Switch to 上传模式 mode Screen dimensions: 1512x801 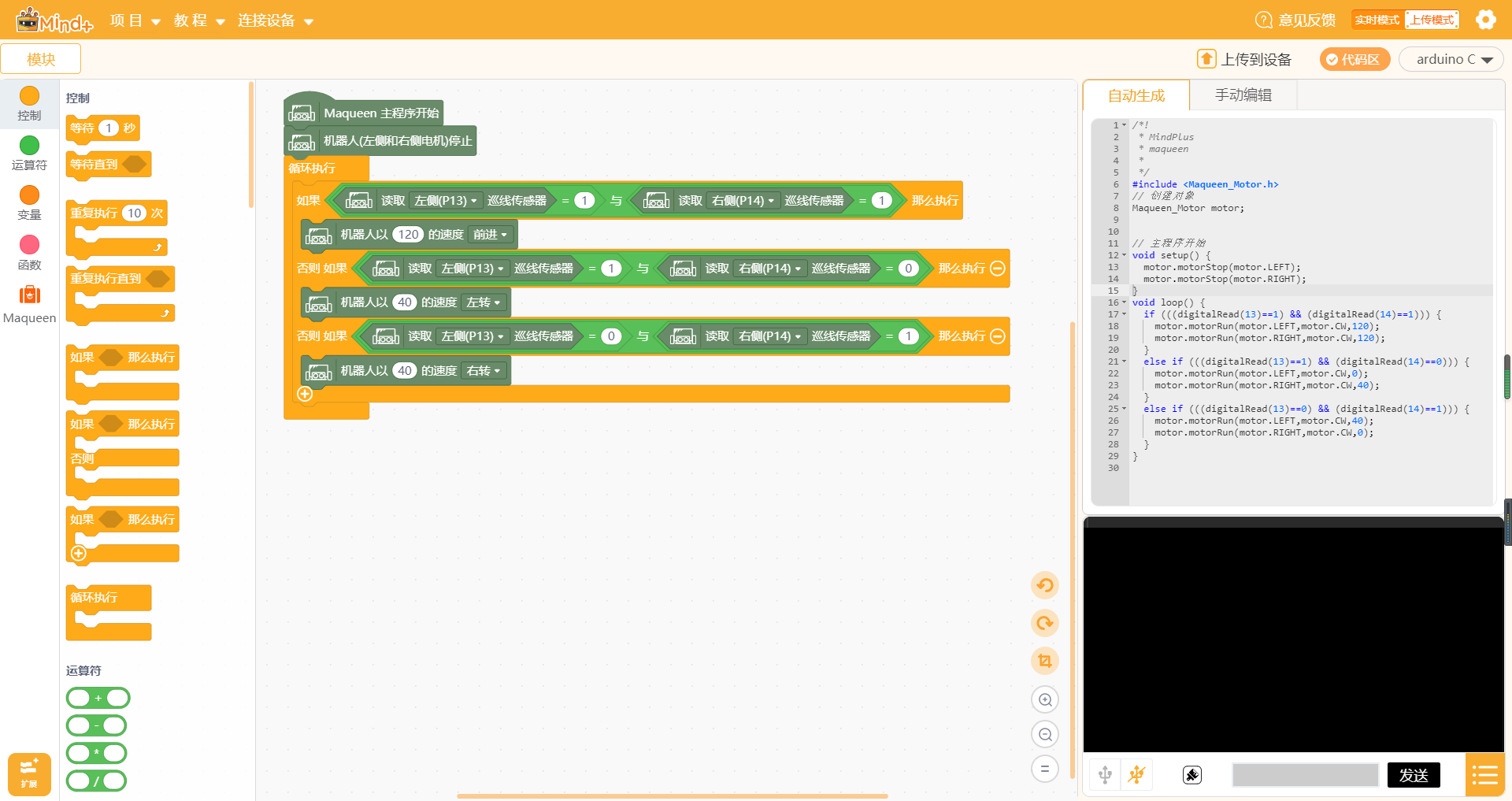(1432, 20)
